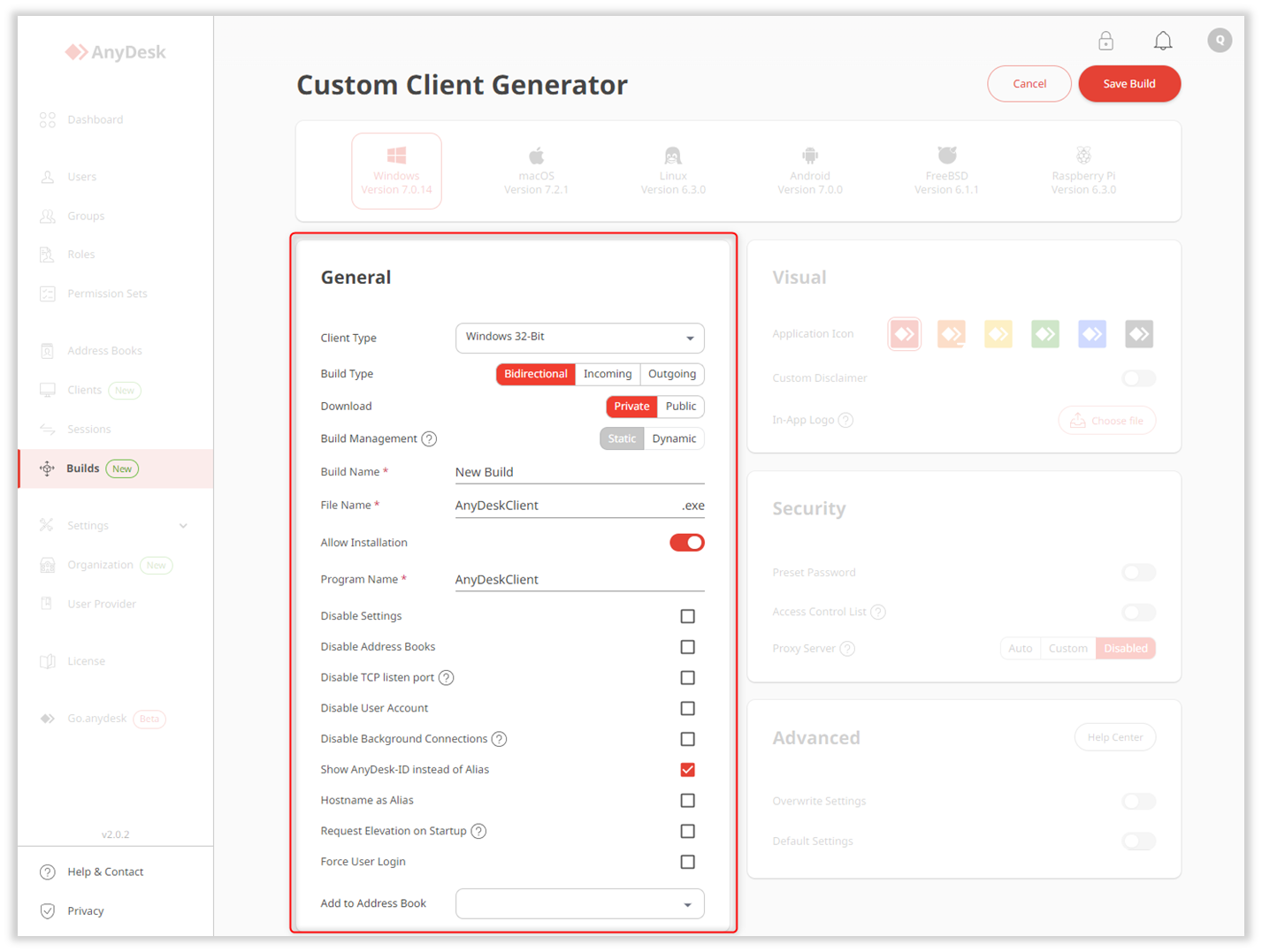Select the Android platform icon

[810, 156]
